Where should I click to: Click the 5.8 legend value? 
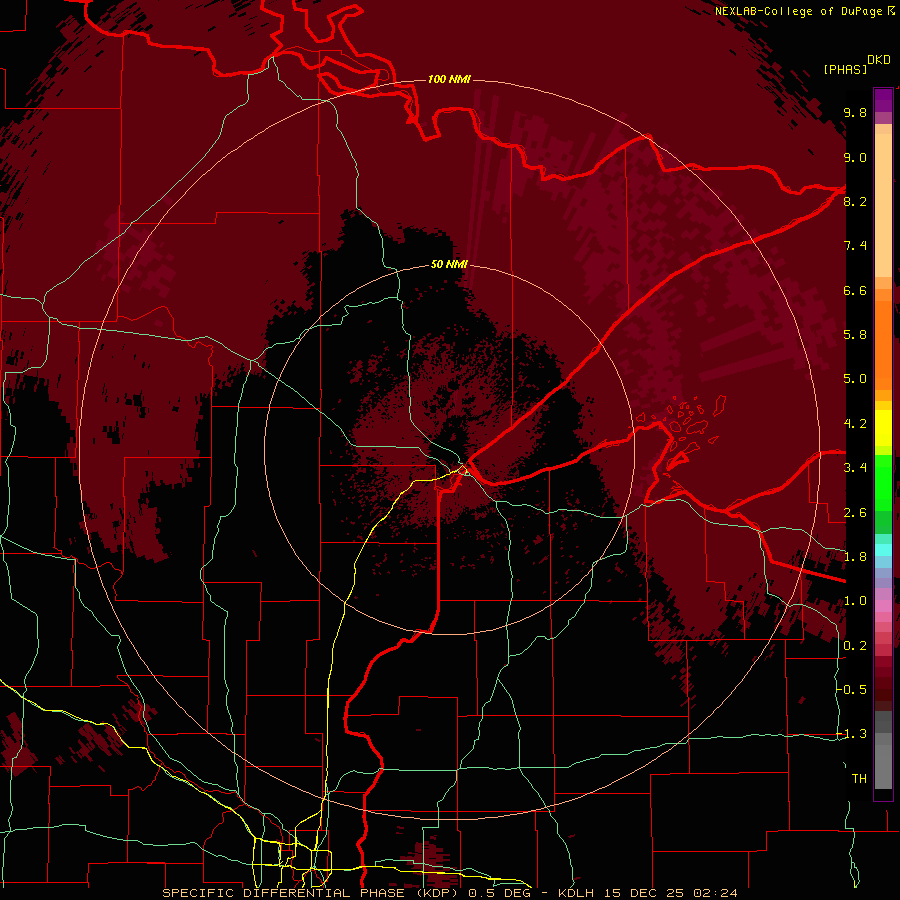click(855, 335)
